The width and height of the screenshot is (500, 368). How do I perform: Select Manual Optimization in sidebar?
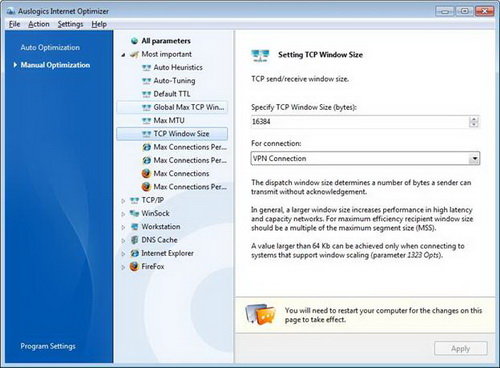click(55, 65)
